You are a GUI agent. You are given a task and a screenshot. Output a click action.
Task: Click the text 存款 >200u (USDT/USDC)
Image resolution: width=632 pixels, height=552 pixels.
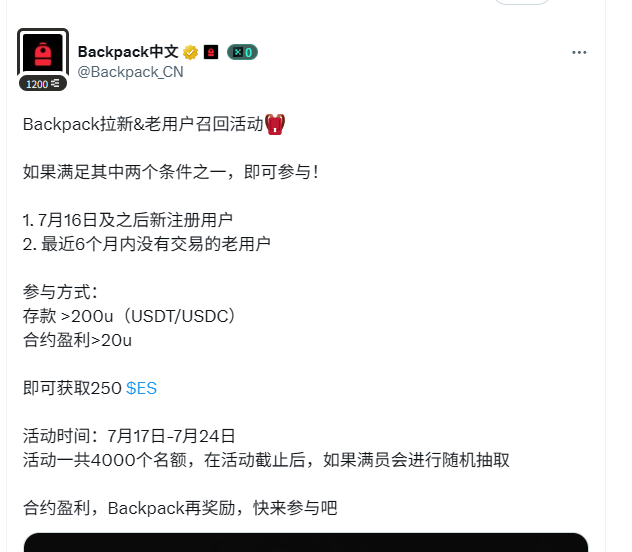tap(129, 316)
